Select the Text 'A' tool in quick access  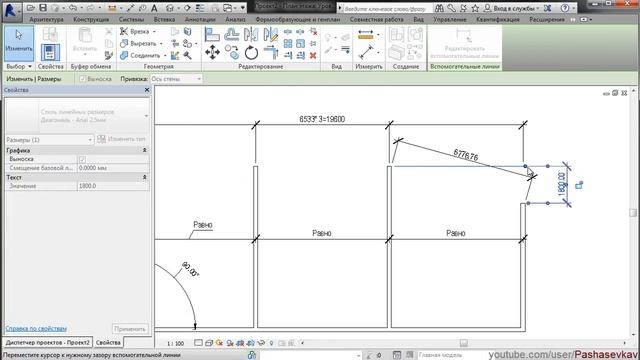(154, 8)
